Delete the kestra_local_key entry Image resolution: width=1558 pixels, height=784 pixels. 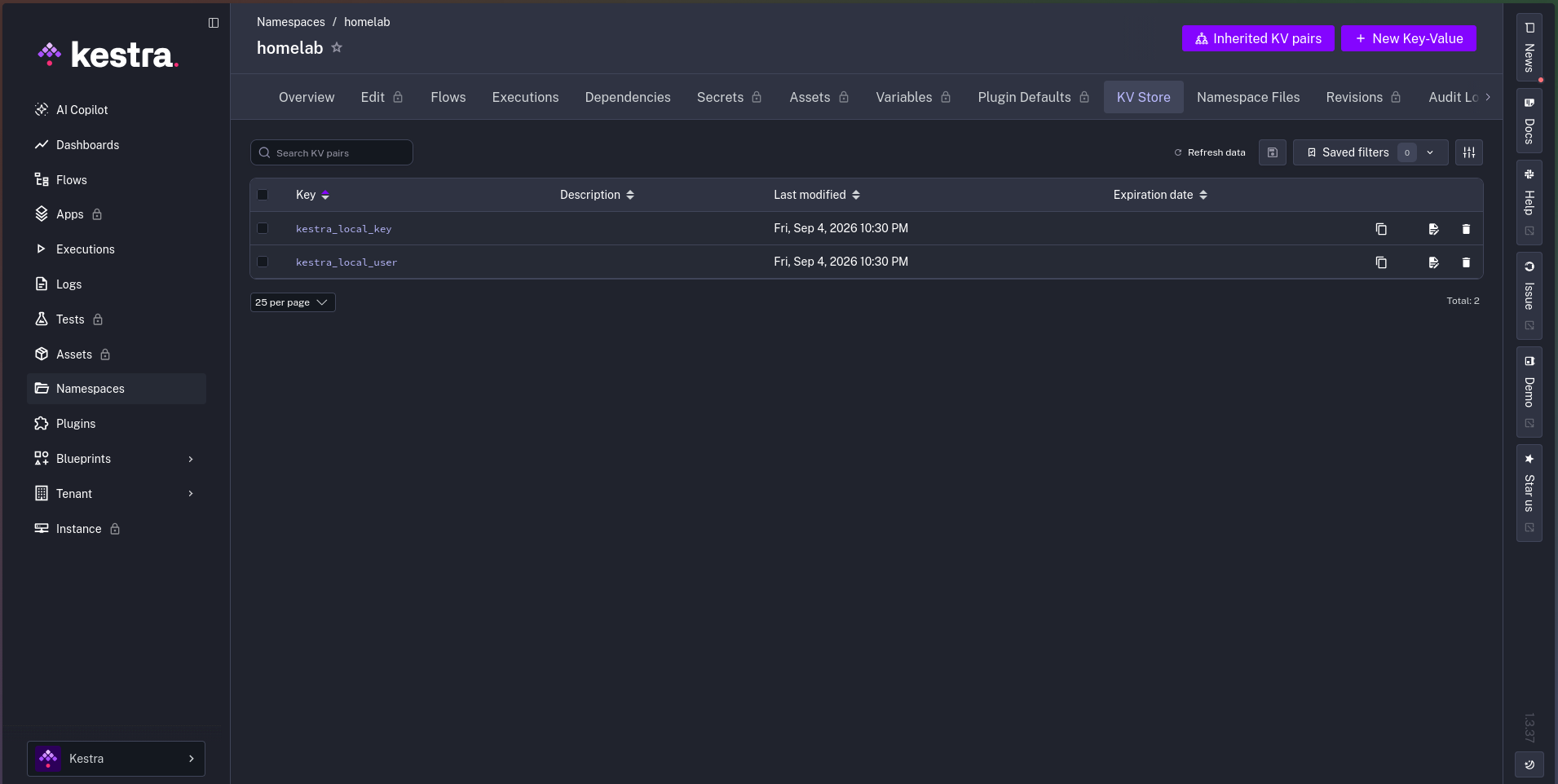pos(1466,229)
